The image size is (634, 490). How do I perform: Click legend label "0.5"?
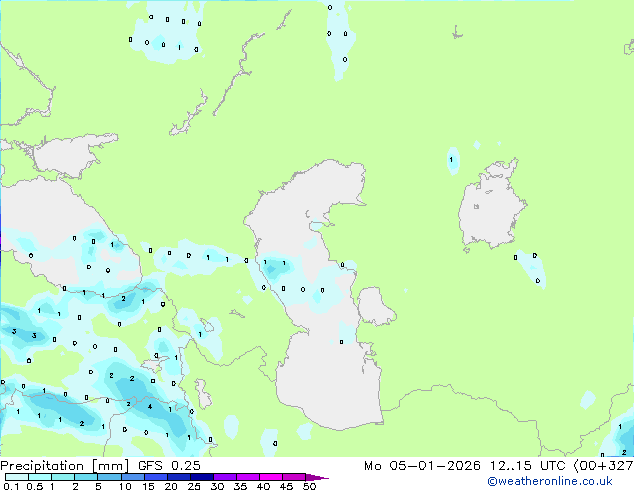click(x=35, y=486)
